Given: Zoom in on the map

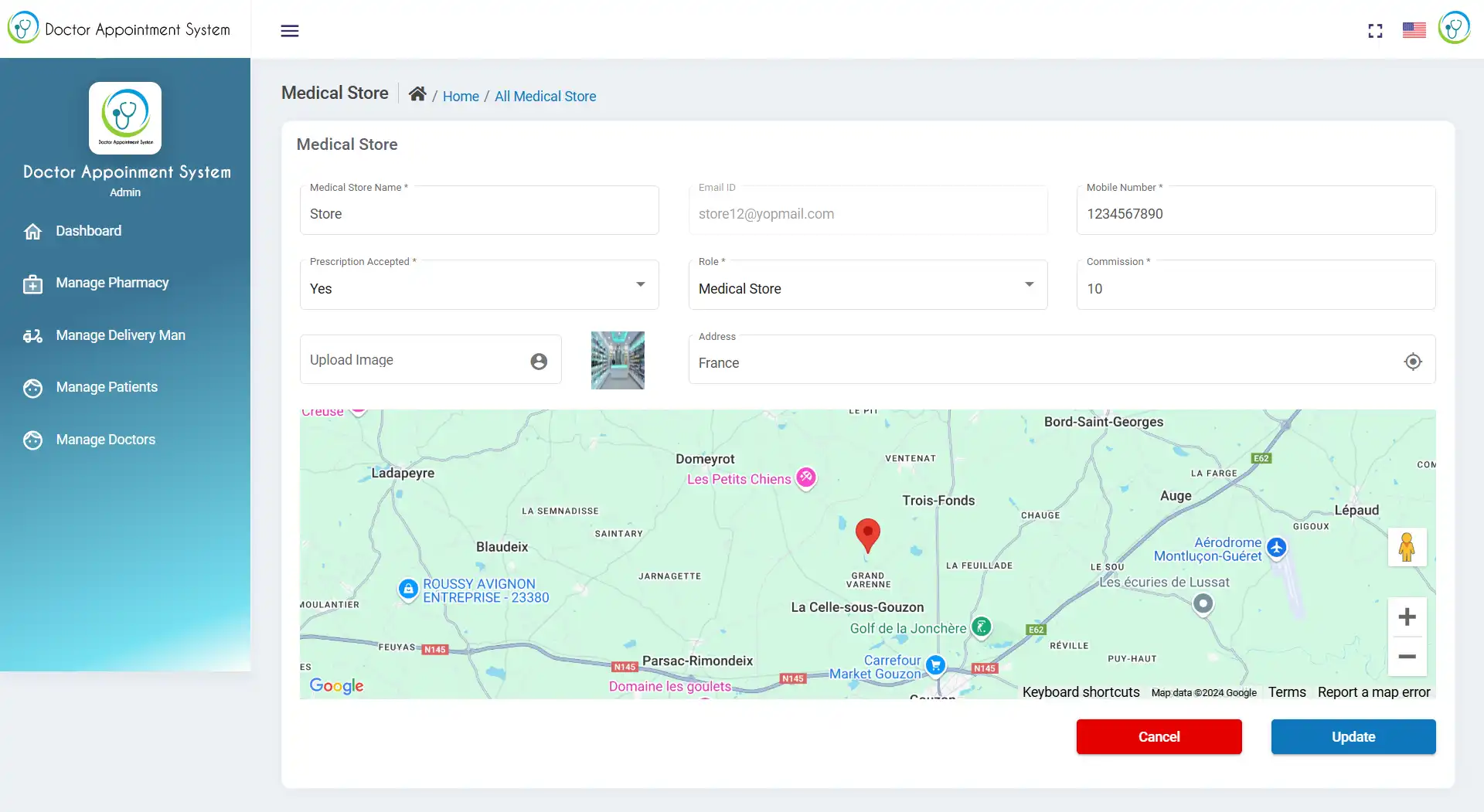Looking at the screenshot, I should pyautogui.click(x=1407, y=617).
